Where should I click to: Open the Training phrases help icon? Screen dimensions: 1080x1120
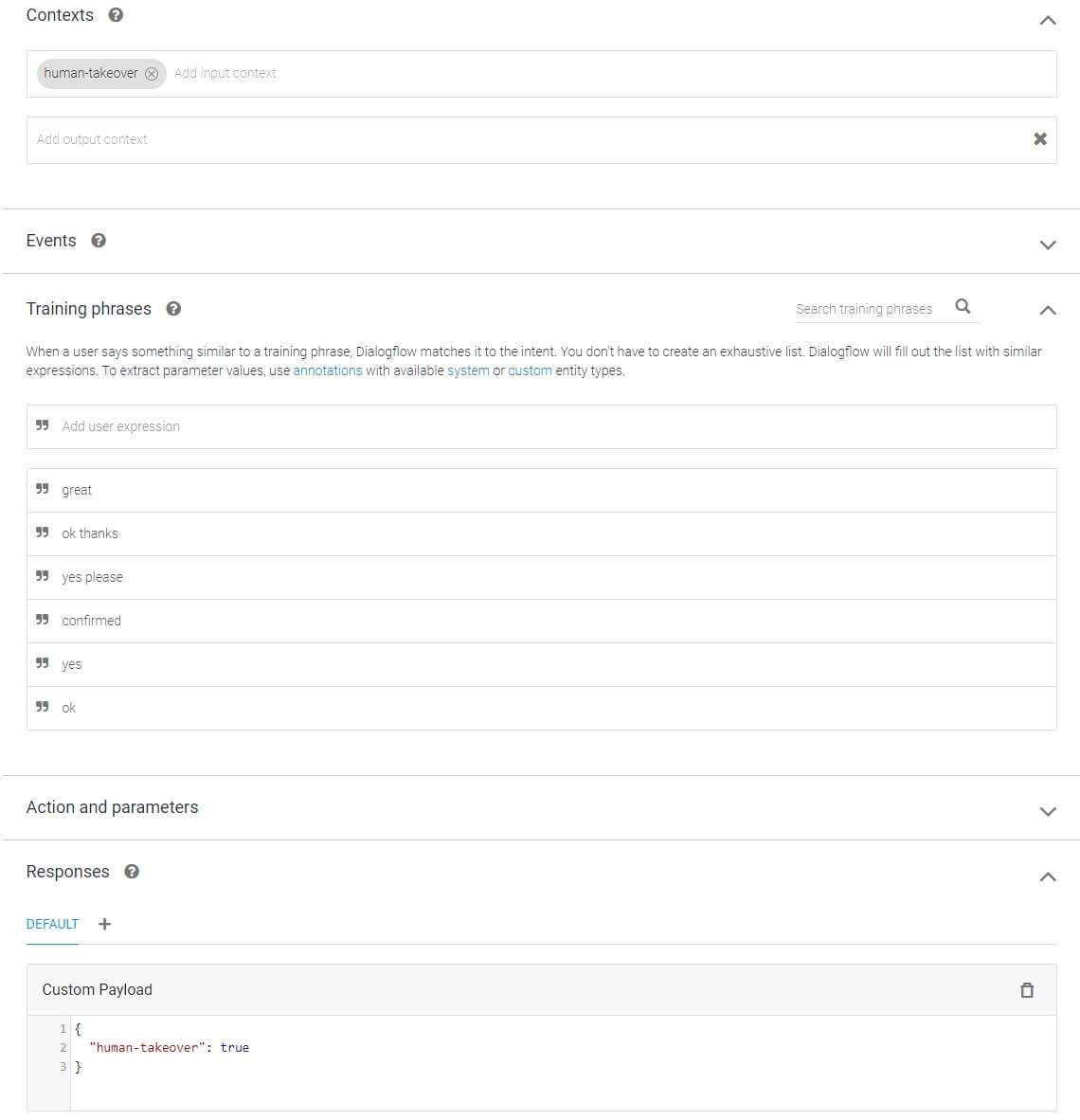(x=173, y=309)
